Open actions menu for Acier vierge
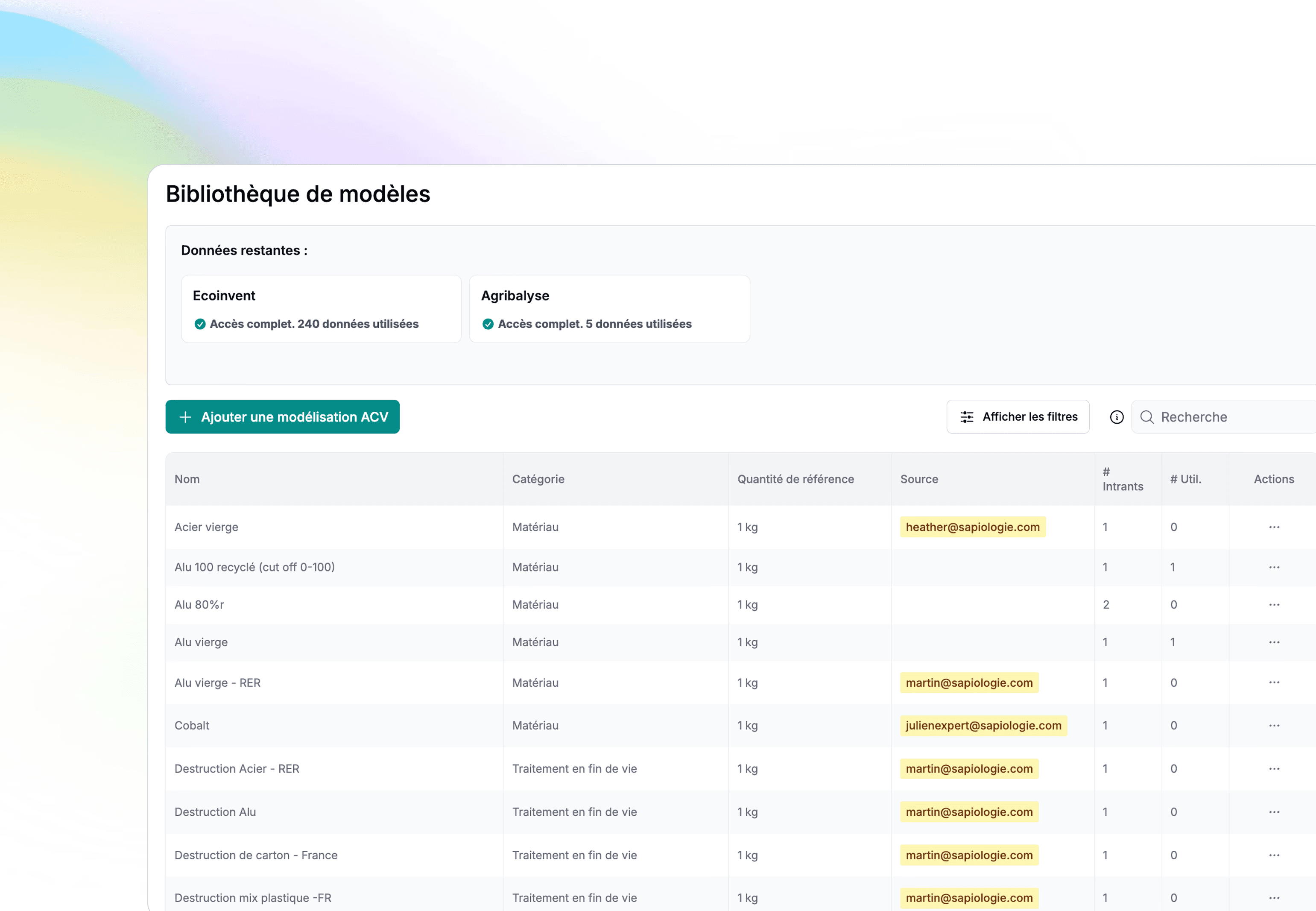This screenshot has height=911, width=1316. (1274, 527)
